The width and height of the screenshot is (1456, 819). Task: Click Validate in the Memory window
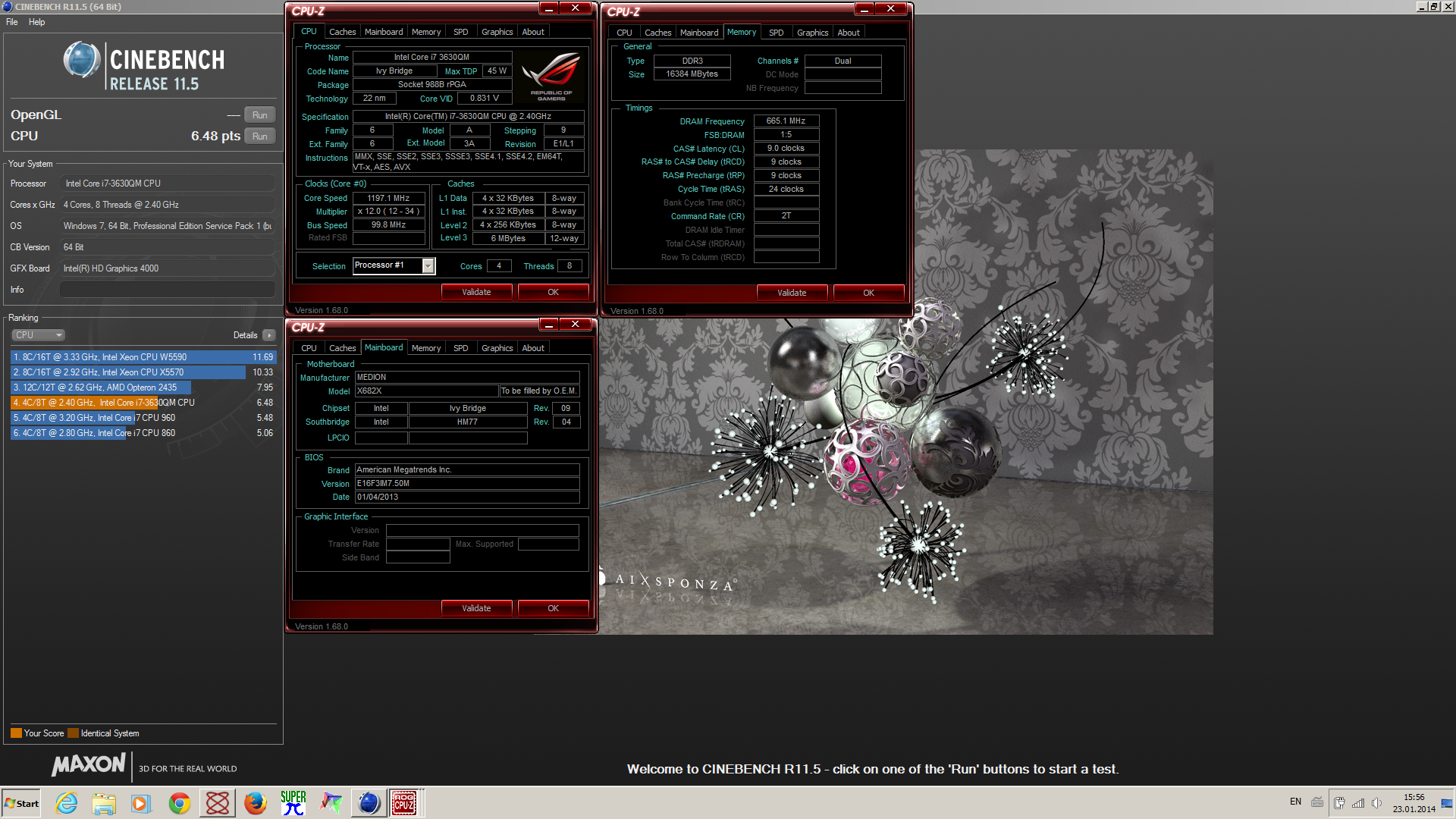point(792,293)
